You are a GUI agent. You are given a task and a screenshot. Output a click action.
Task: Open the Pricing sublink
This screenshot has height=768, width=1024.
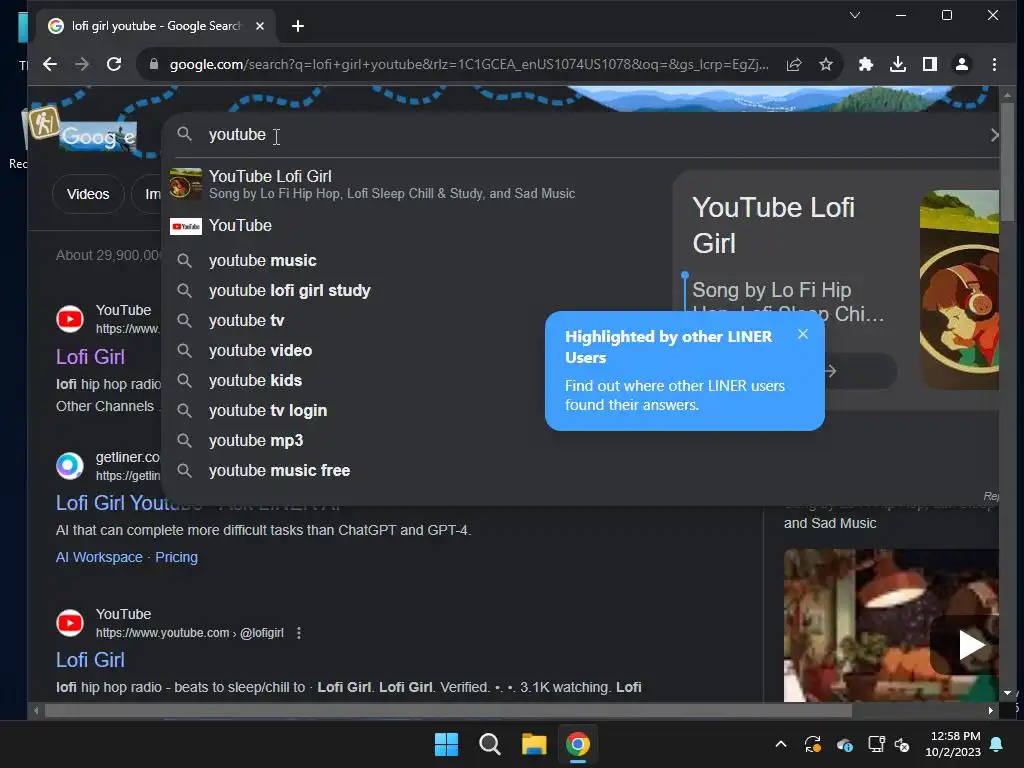pyautogui.click(x=176, y=557)
